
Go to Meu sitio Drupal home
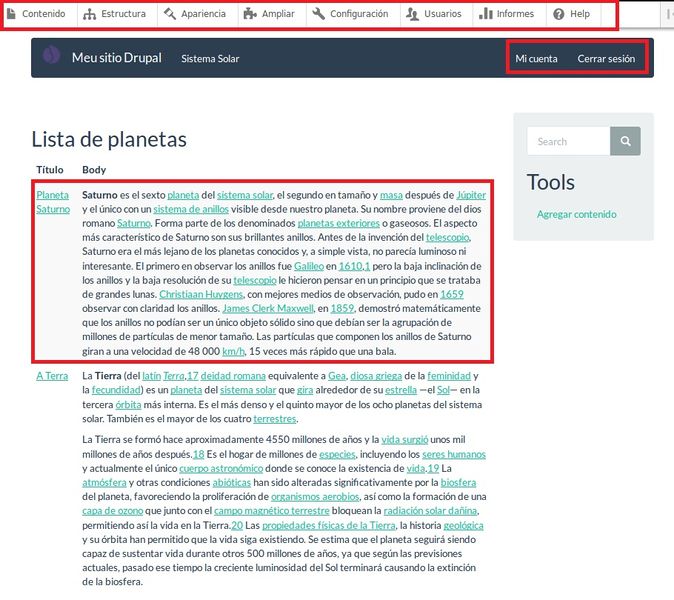tap(116, 58)
